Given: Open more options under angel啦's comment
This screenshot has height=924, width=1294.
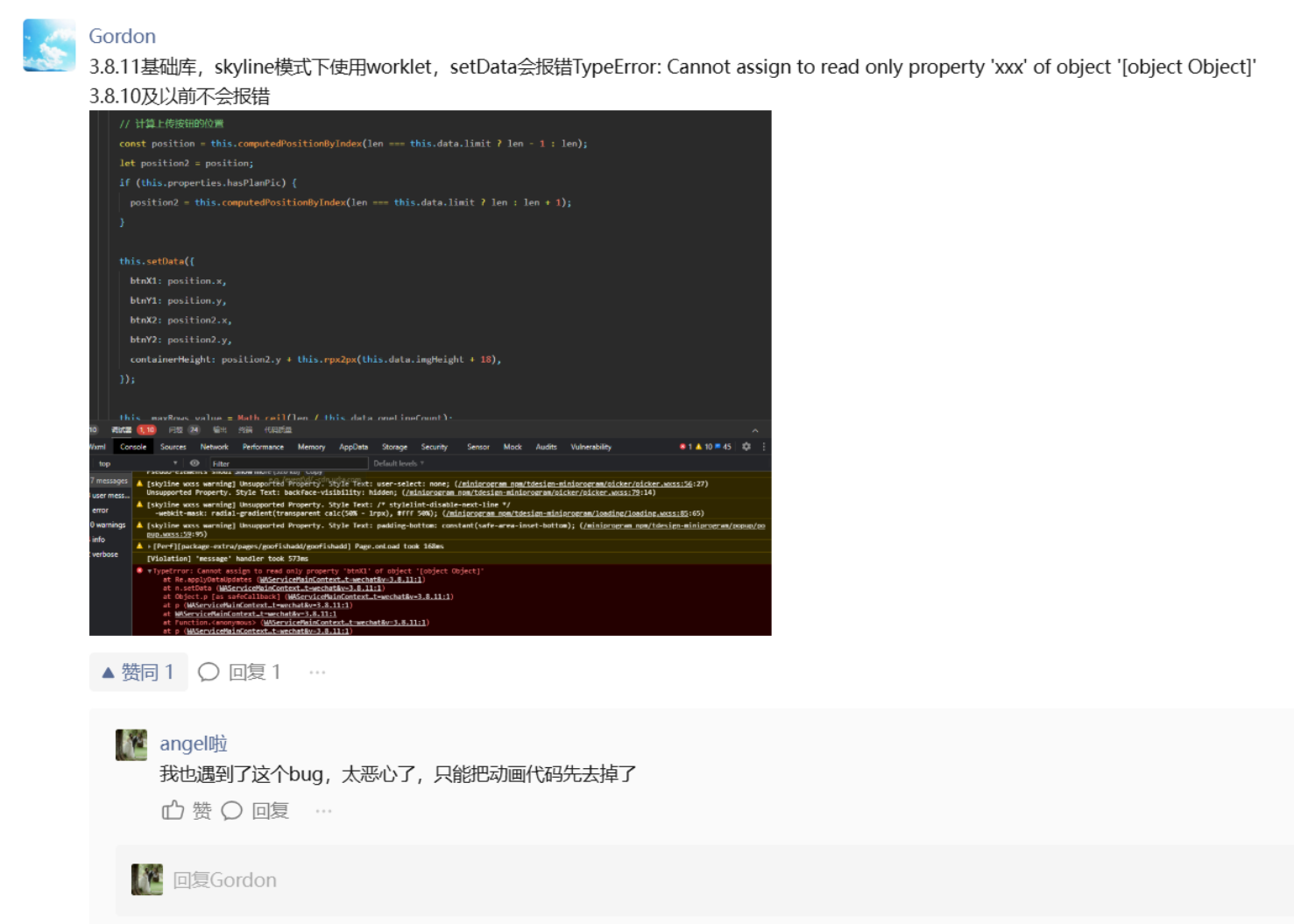Looking at the screenshot, I should click(x=323, y=810).
